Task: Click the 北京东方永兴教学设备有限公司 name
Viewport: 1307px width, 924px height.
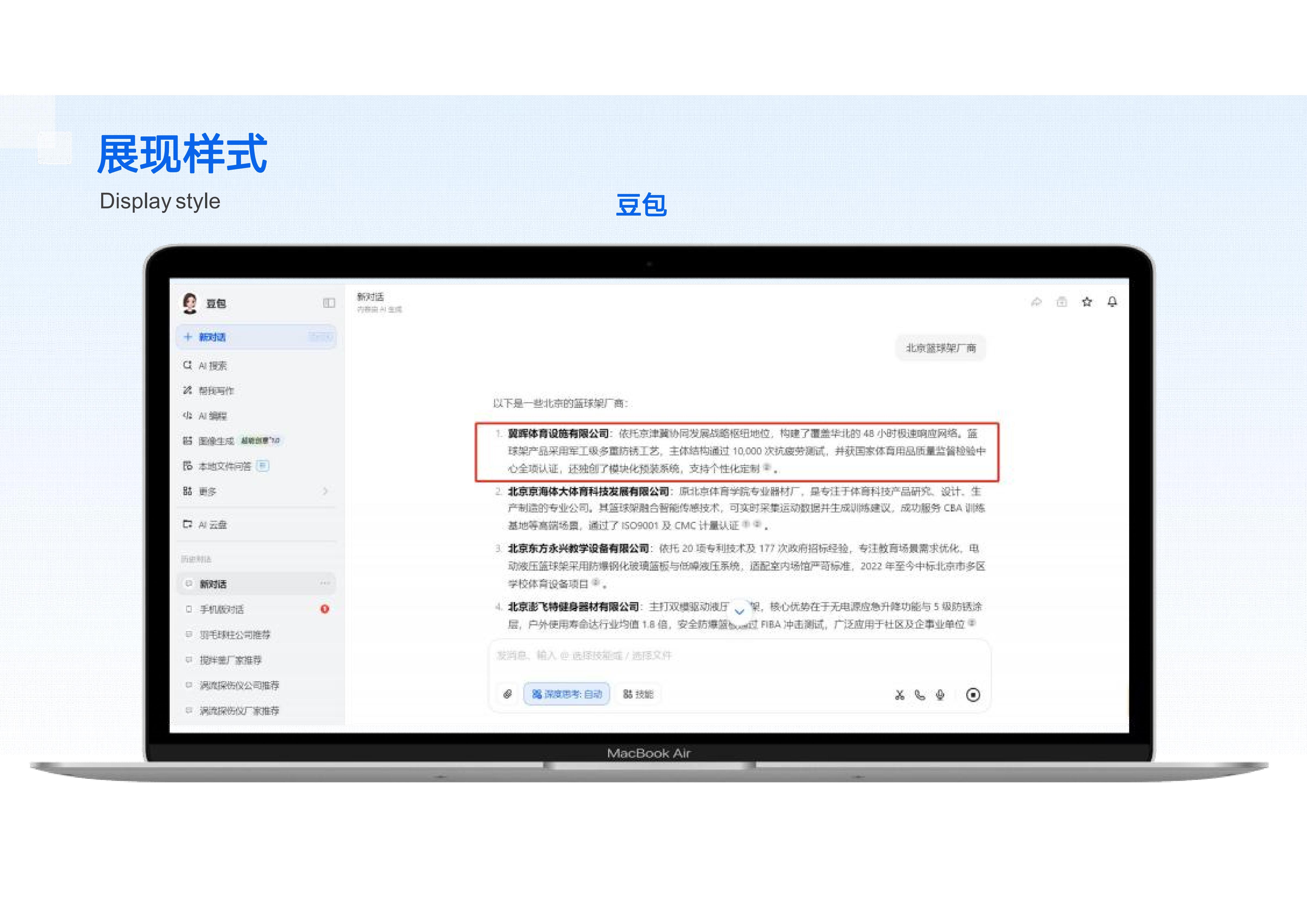Action: [578, 548]
